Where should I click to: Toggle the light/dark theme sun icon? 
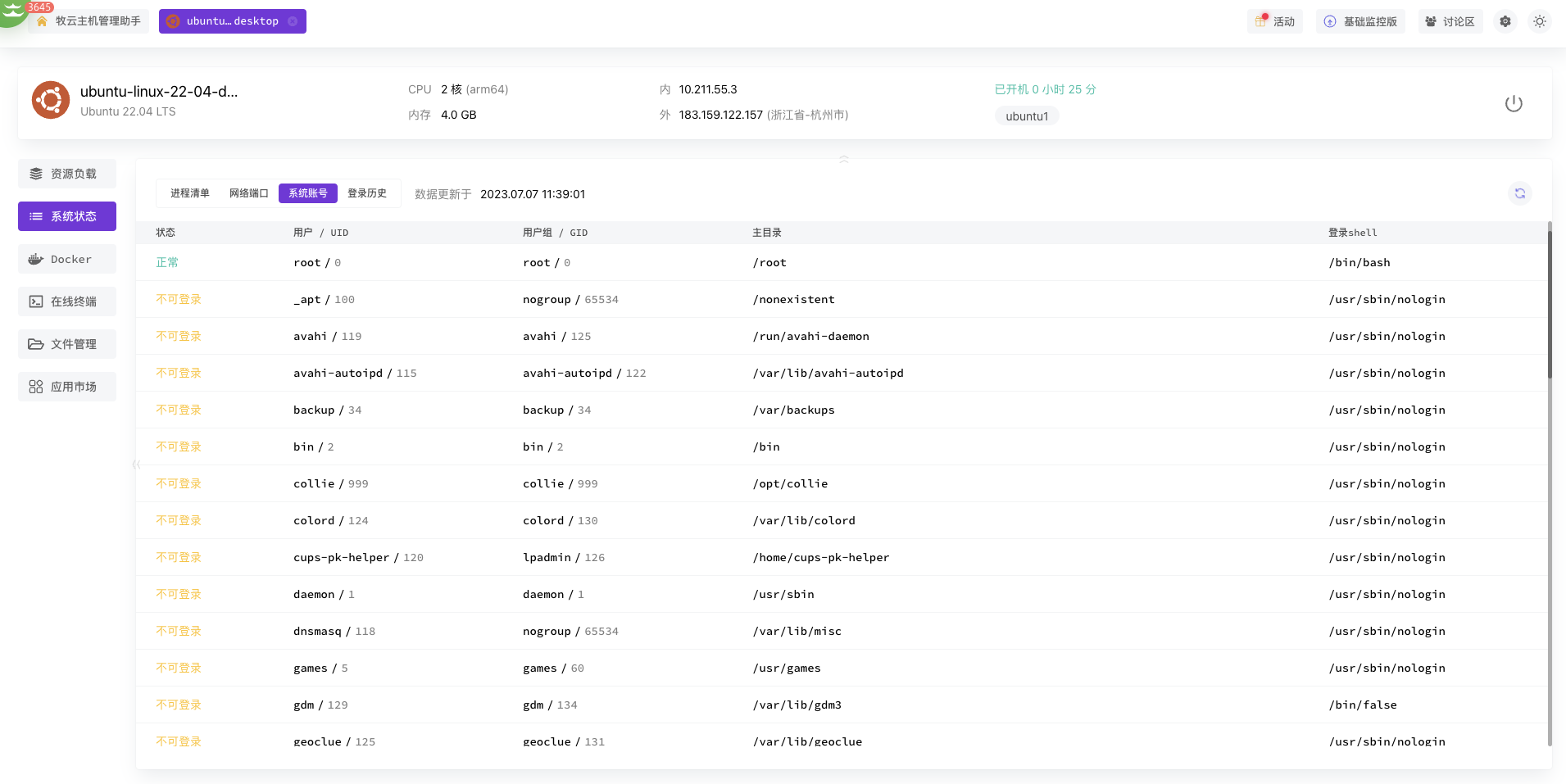[x=1540, y=21]
